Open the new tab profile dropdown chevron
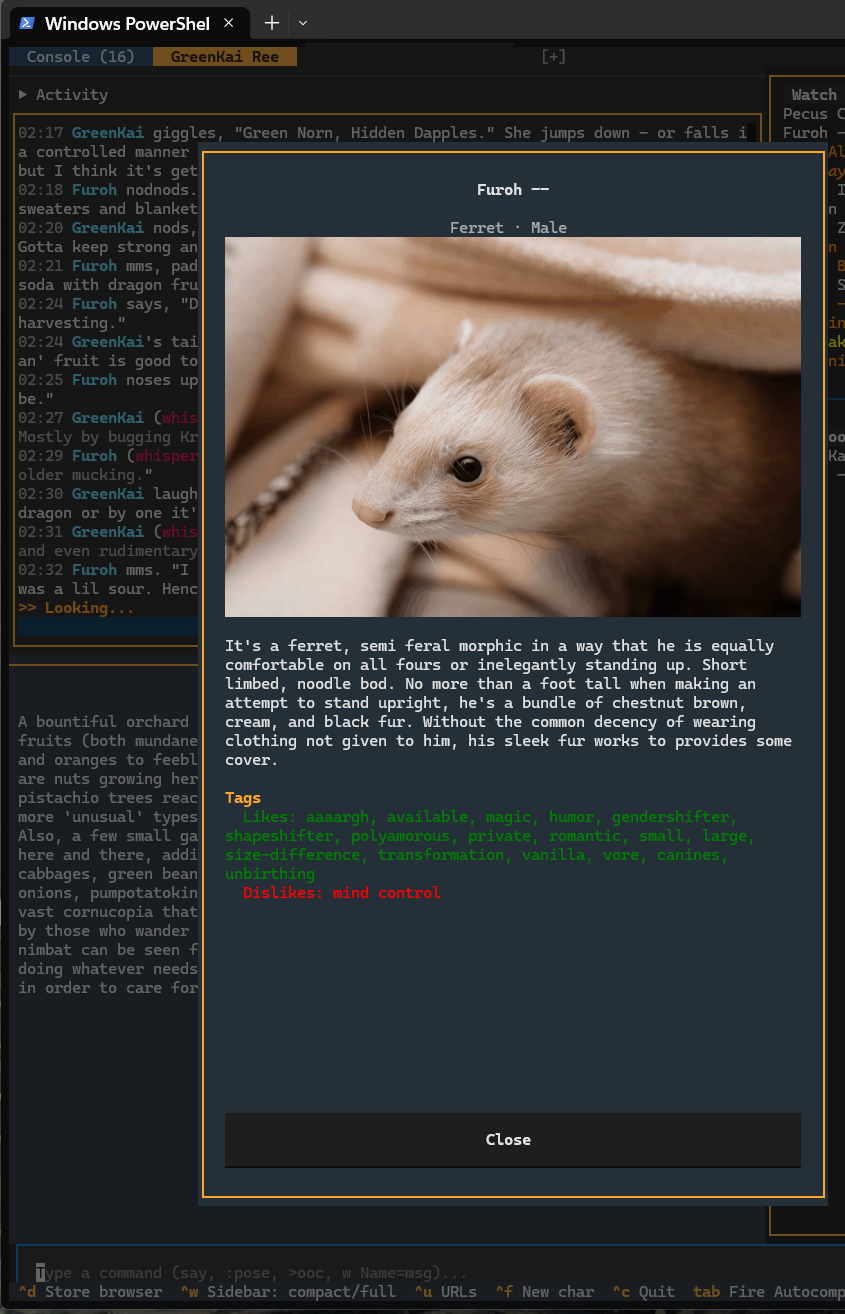Image resolution: width=845 pixels, height=1314 pixels. (x=304, y=23)
